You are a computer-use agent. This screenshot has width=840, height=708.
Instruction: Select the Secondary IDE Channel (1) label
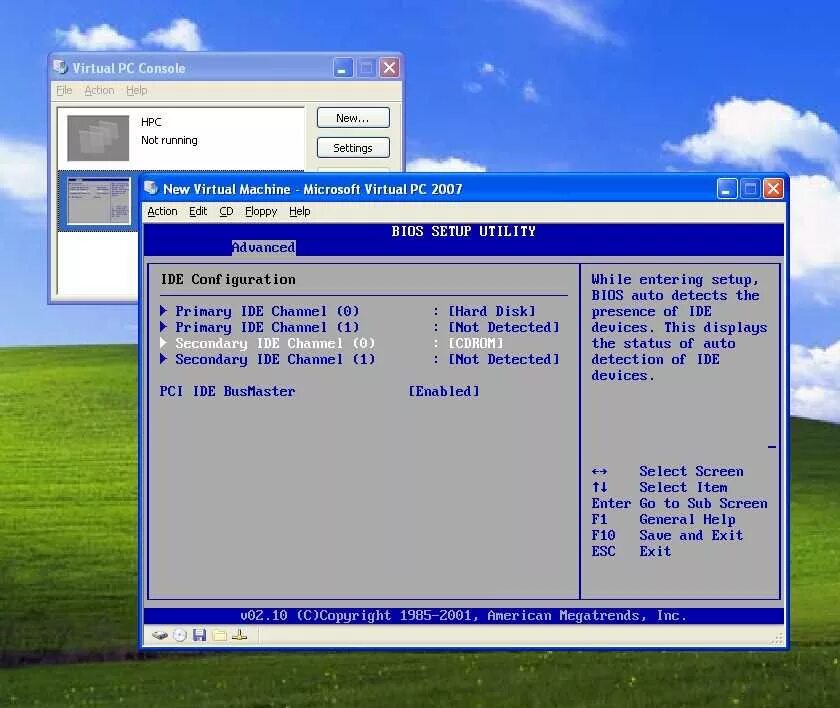pos(275,359)
